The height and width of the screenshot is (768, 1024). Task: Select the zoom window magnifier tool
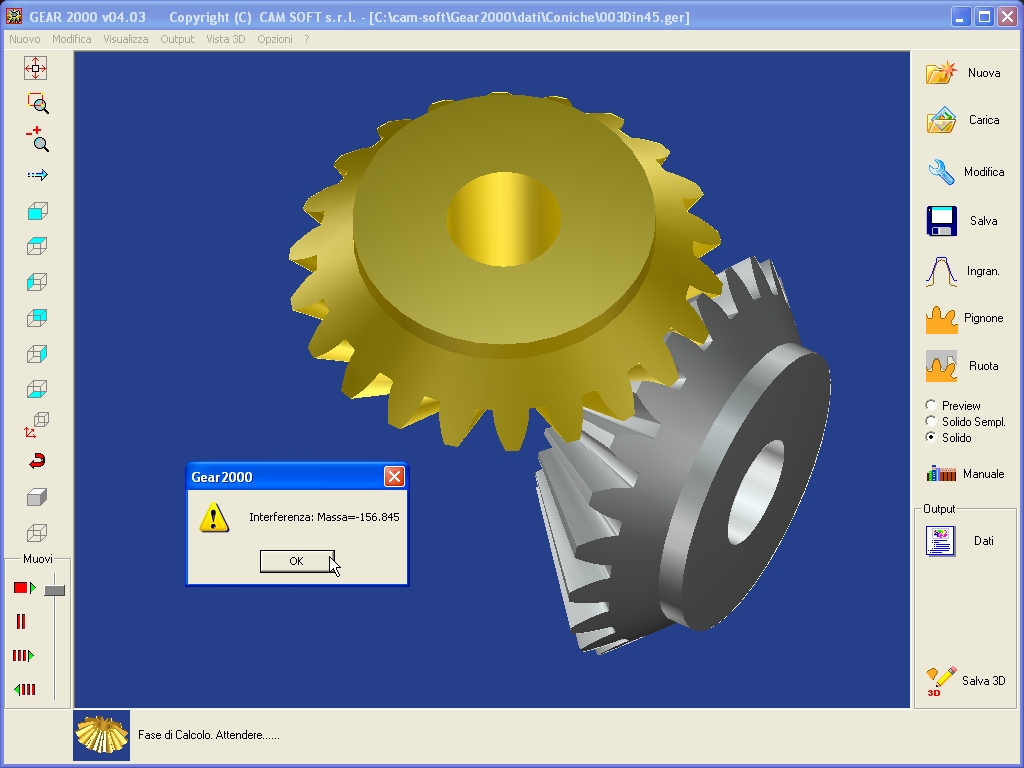tap(37, 103)
